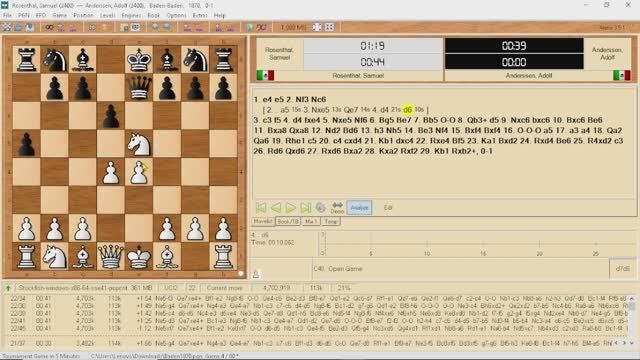Click the globe internet server toolbar icon
Image resolution: width=640 pixels, height=360 pixels.
pos(249,27)
